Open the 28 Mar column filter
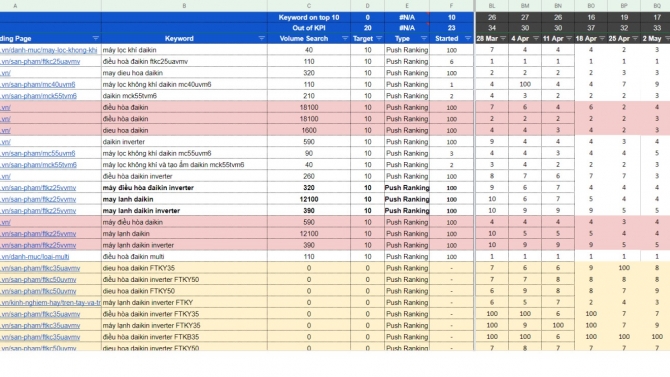The image size is (670, 377). pyautogui.click(x=503, y=38)
